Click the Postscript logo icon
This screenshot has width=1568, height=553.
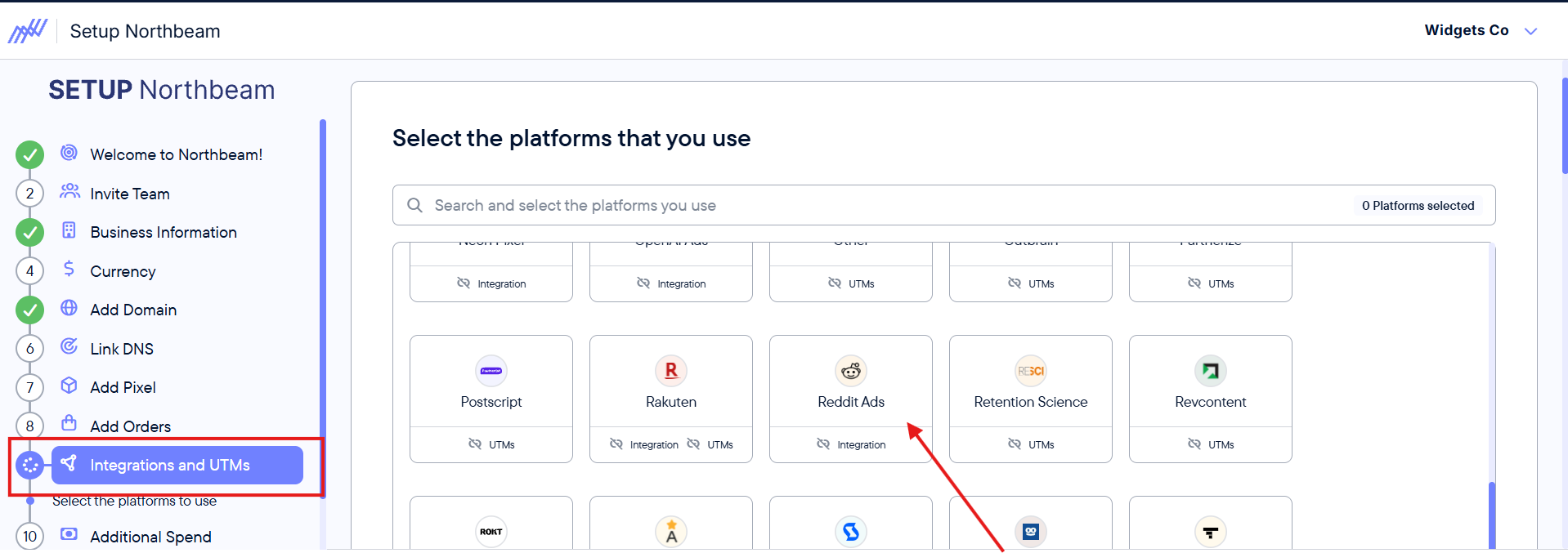click(491, 371)
